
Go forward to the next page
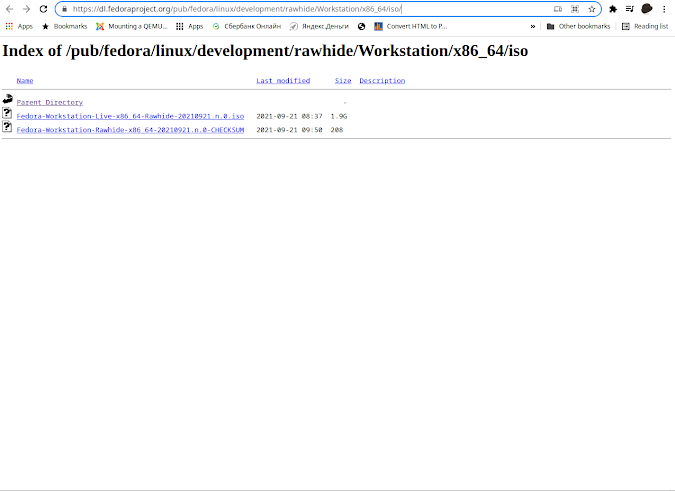pos(26,9)
